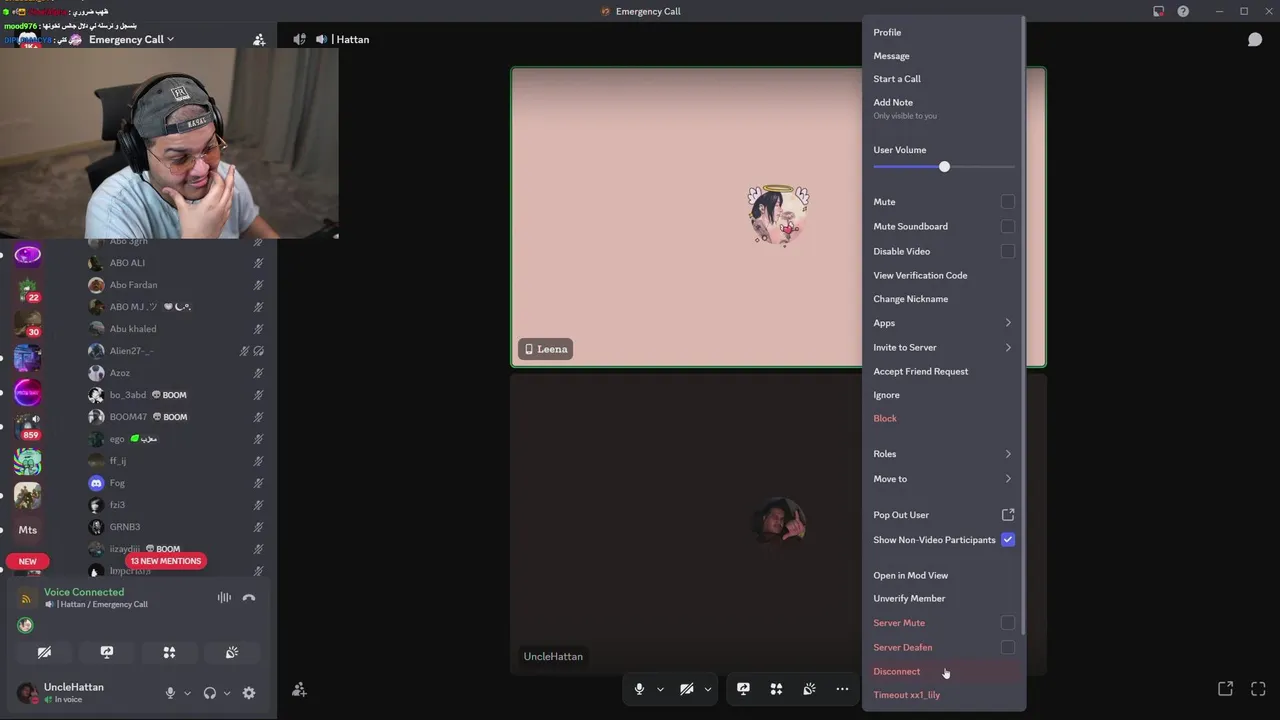Select Leena video tile
This screenshot has width=1280, height=720.
[x=687, y=217]
